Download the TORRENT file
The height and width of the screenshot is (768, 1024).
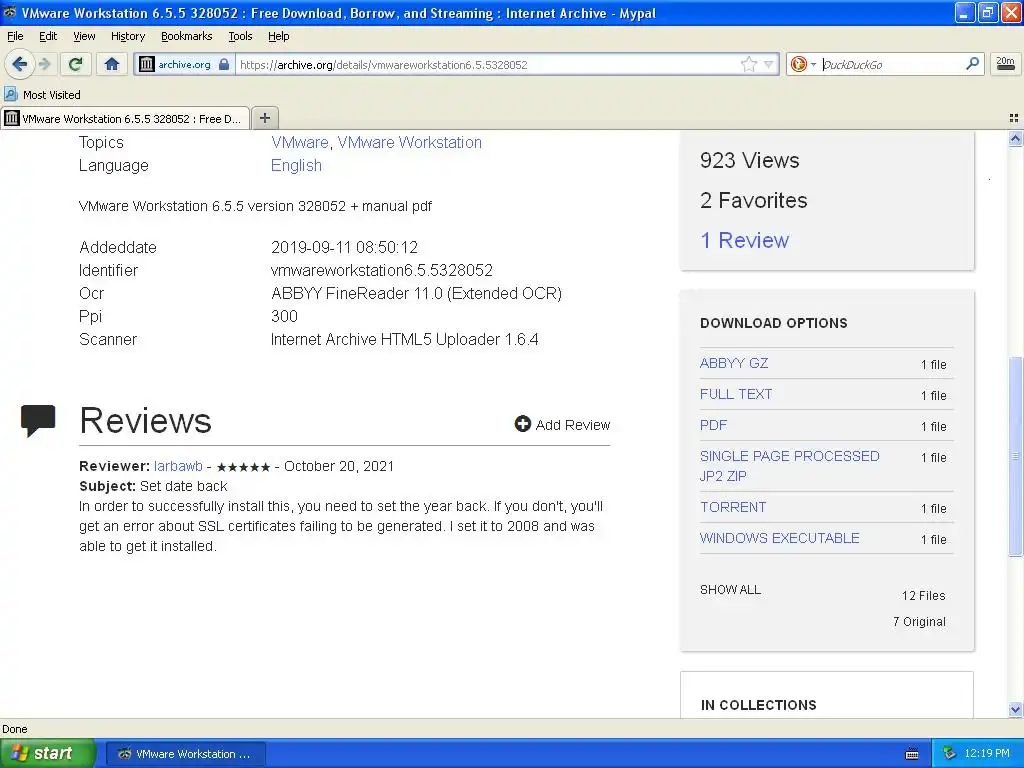point(733,507)
